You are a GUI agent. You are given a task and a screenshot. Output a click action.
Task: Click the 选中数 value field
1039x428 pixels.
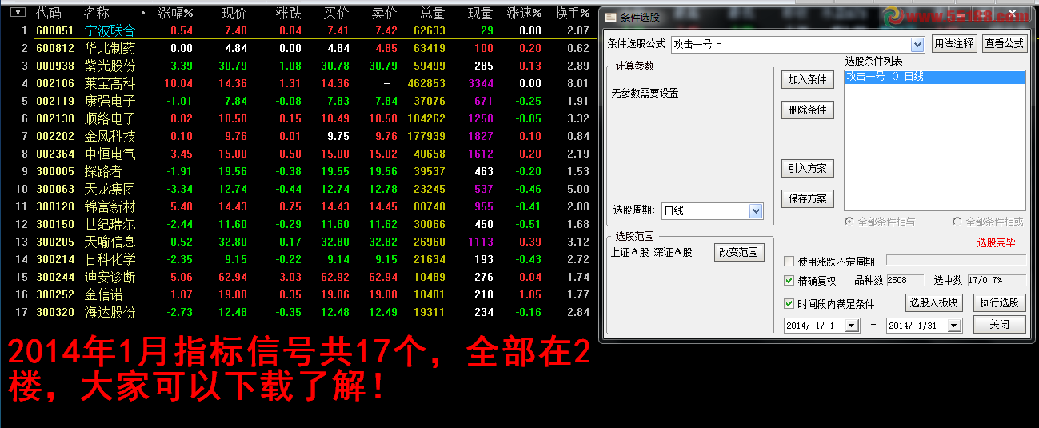[x=997, y=280]
